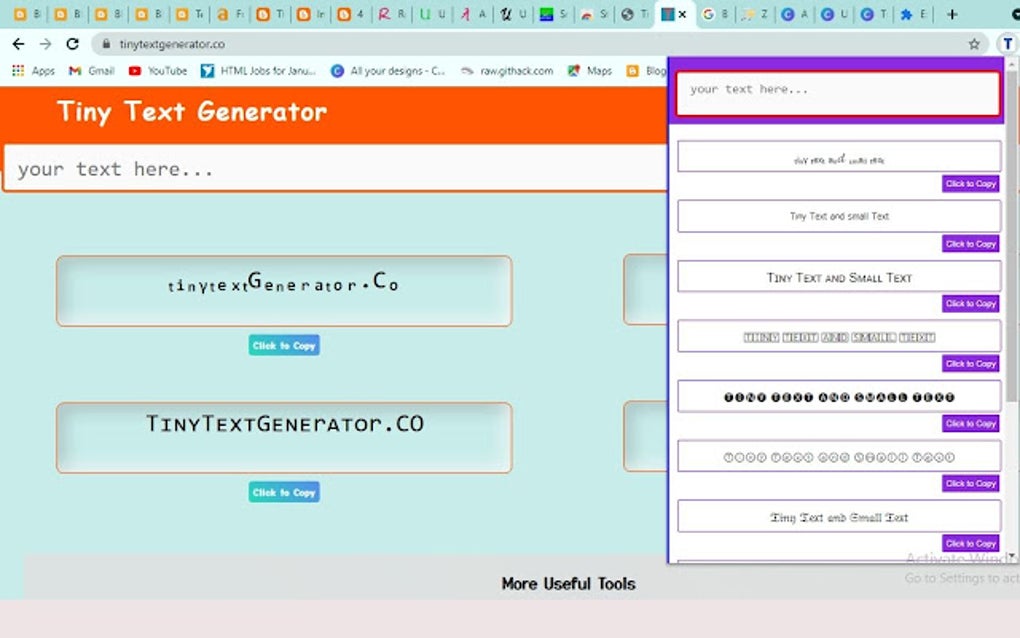Click Copy under TinyTextGenerator.CO small caps box
Viewport: 1020px width, 638px height.
pyautogui.click(x=284, y=492)
